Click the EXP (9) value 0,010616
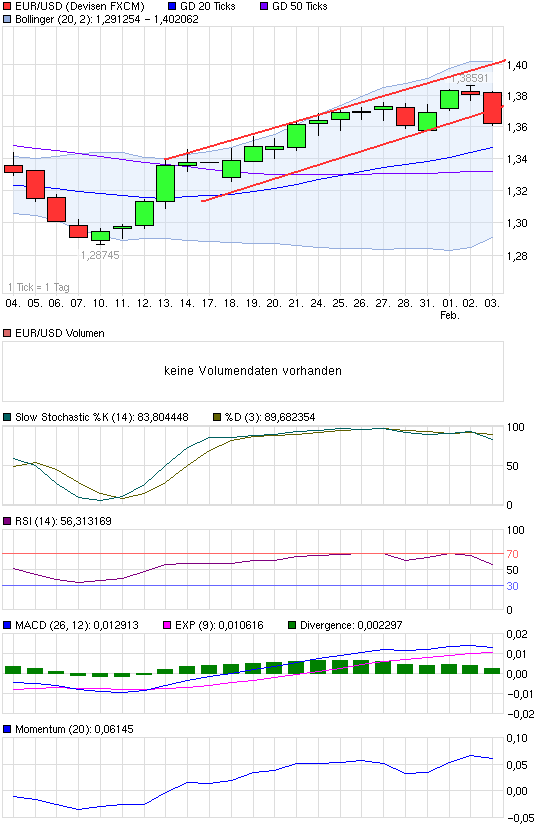Screen dimensions: 545x839 (241, 625)
